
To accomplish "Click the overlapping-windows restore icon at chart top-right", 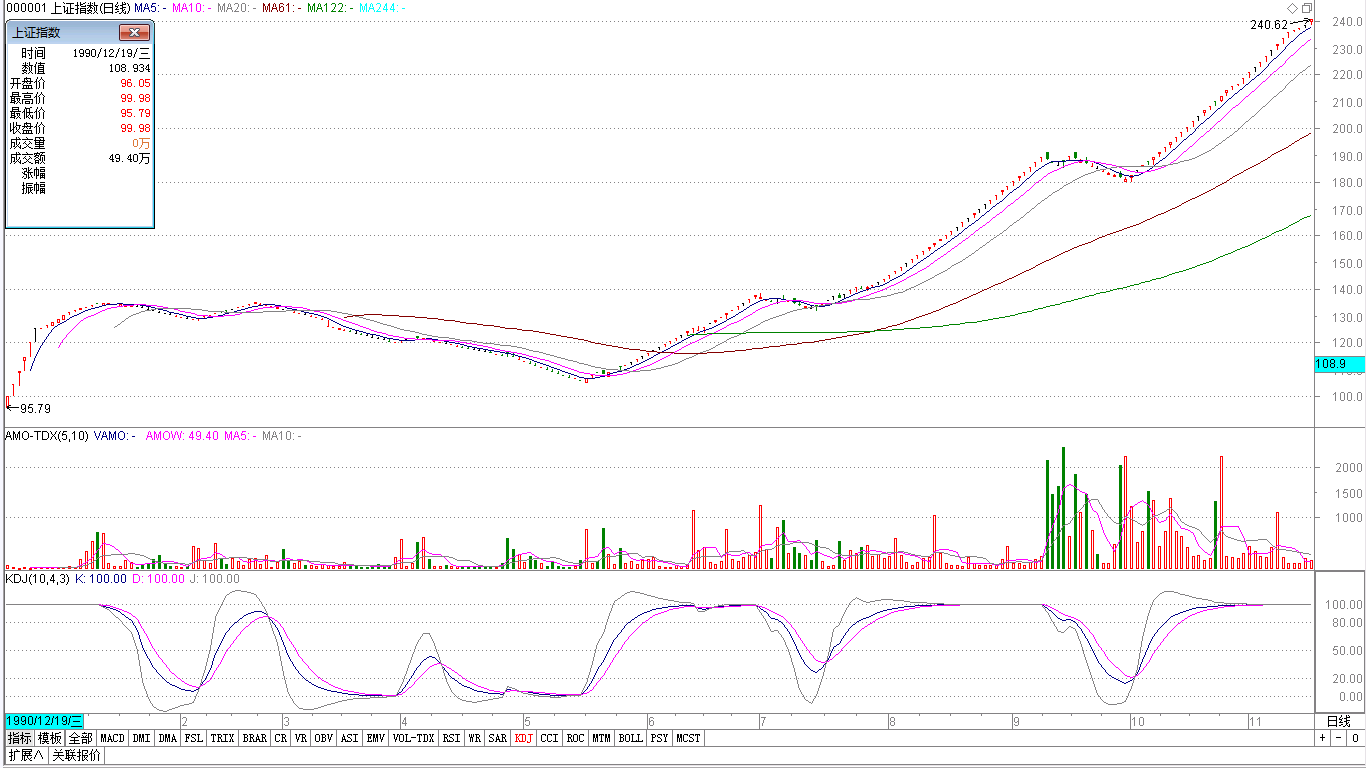I will [1307, 8].
